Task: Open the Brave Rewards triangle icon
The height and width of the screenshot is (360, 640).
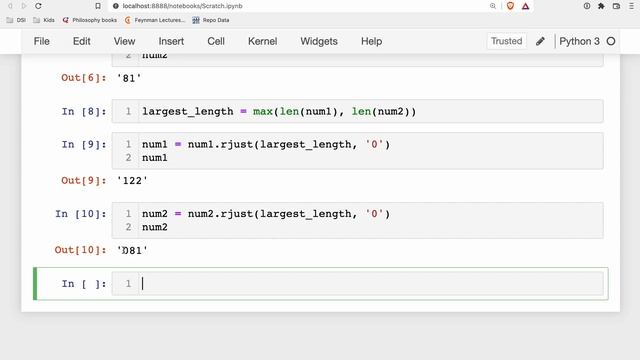Action: coord(525,6)
